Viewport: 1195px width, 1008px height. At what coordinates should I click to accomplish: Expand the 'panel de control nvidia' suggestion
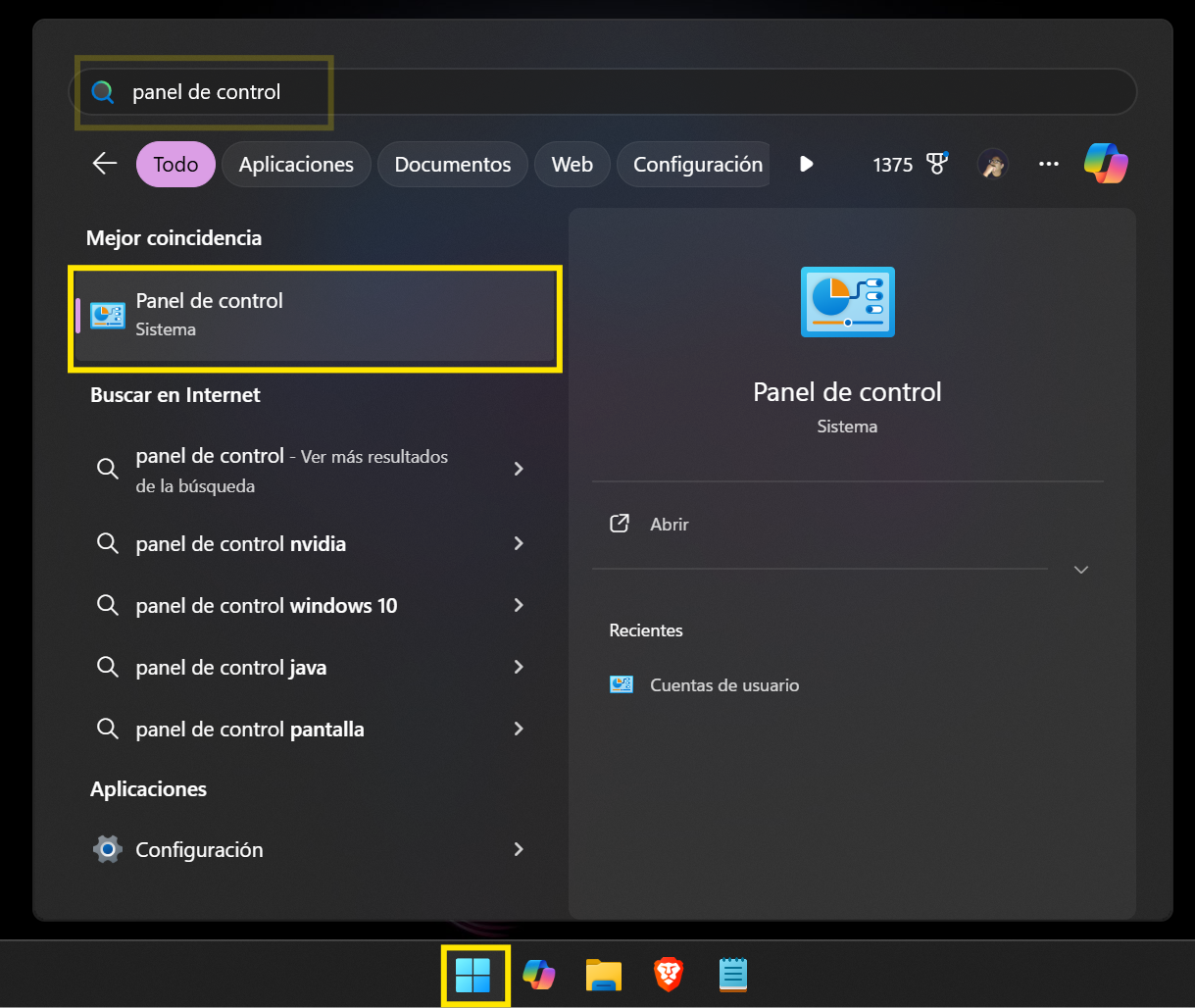(519, 543)
